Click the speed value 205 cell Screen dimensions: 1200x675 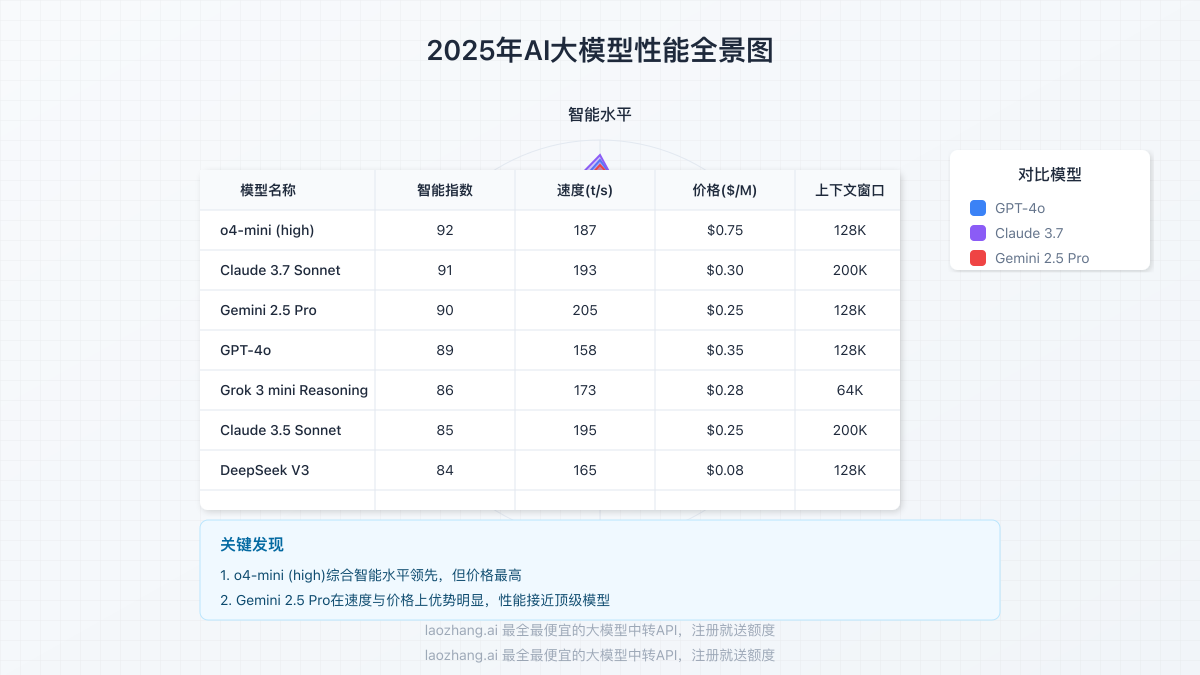585,310
